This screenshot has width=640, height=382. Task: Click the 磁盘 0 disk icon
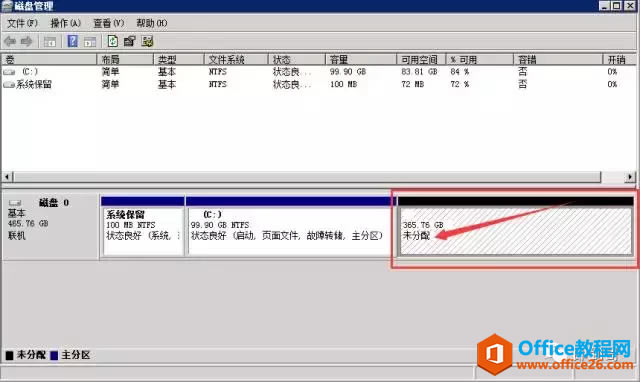[x=15, y=202]
